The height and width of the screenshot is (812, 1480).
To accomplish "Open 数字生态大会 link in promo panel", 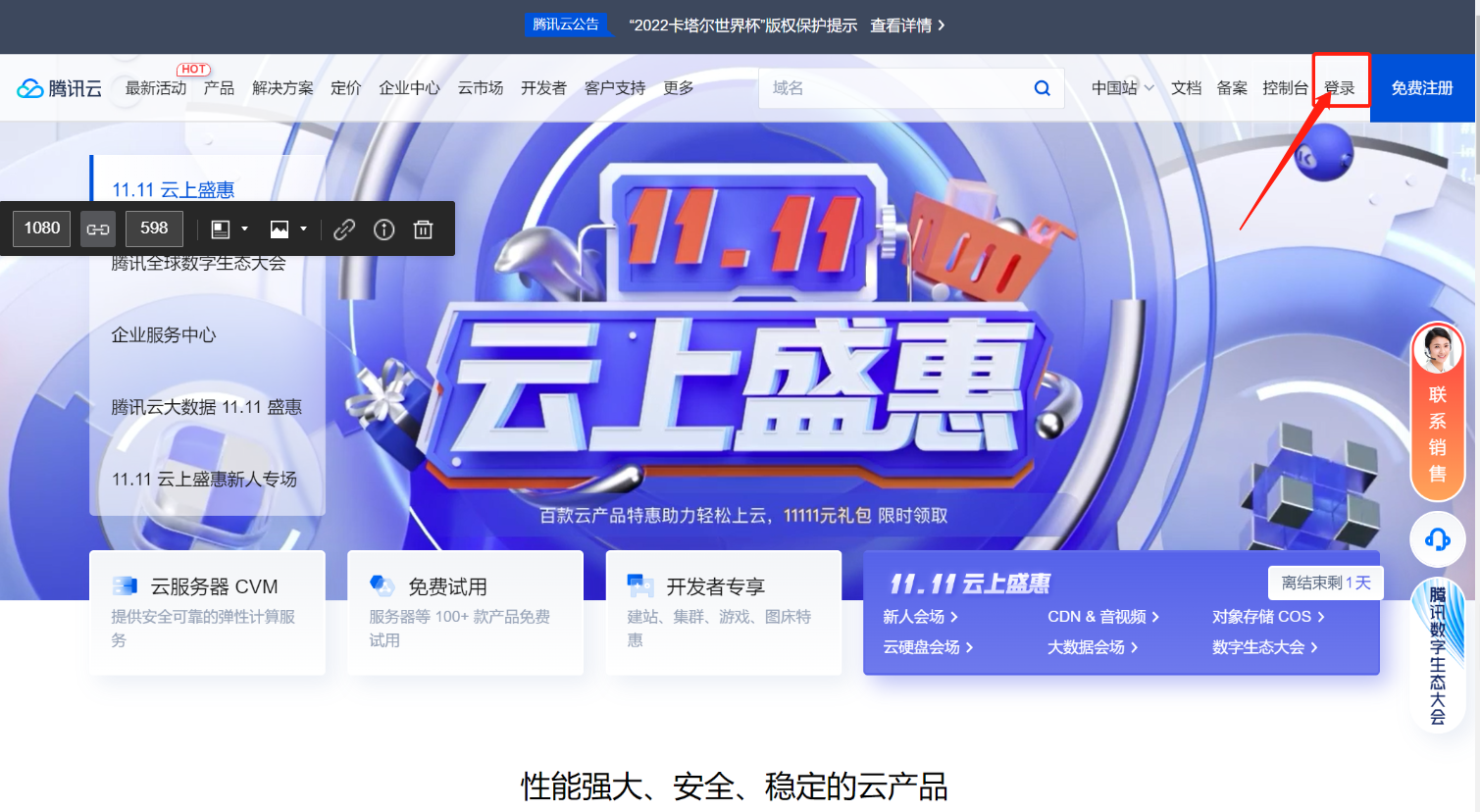I will pyautogui.click(x=1265, y=647).
